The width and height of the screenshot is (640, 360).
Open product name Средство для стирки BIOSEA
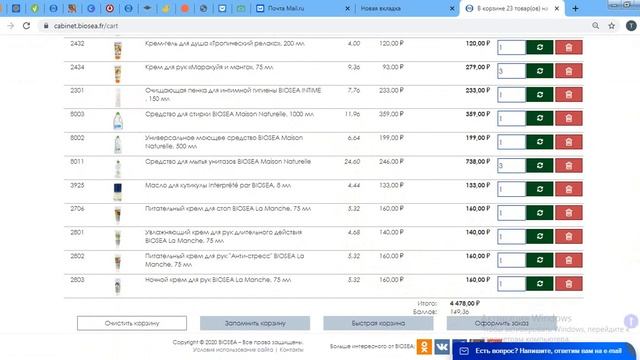[x=229, y=114]
